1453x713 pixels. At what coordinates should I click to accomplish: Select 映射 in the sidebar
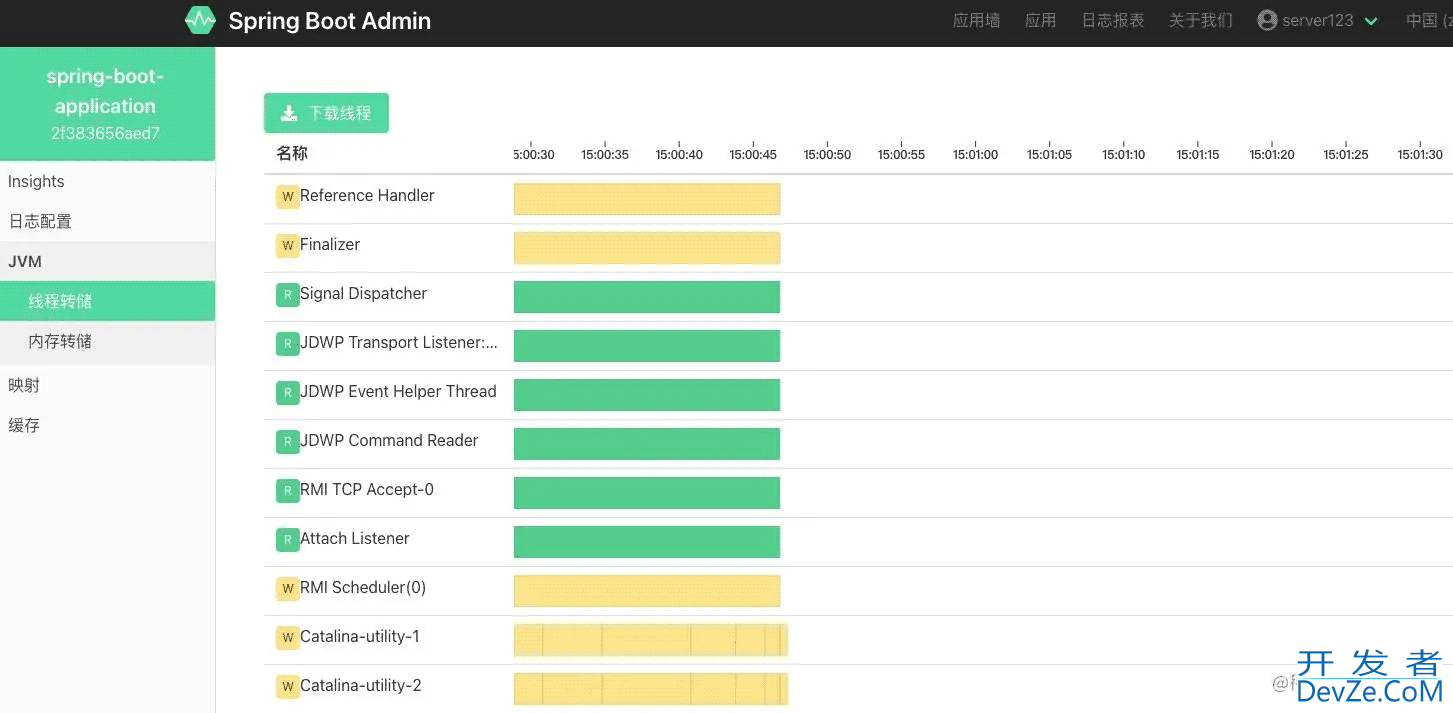coord(107,385)
